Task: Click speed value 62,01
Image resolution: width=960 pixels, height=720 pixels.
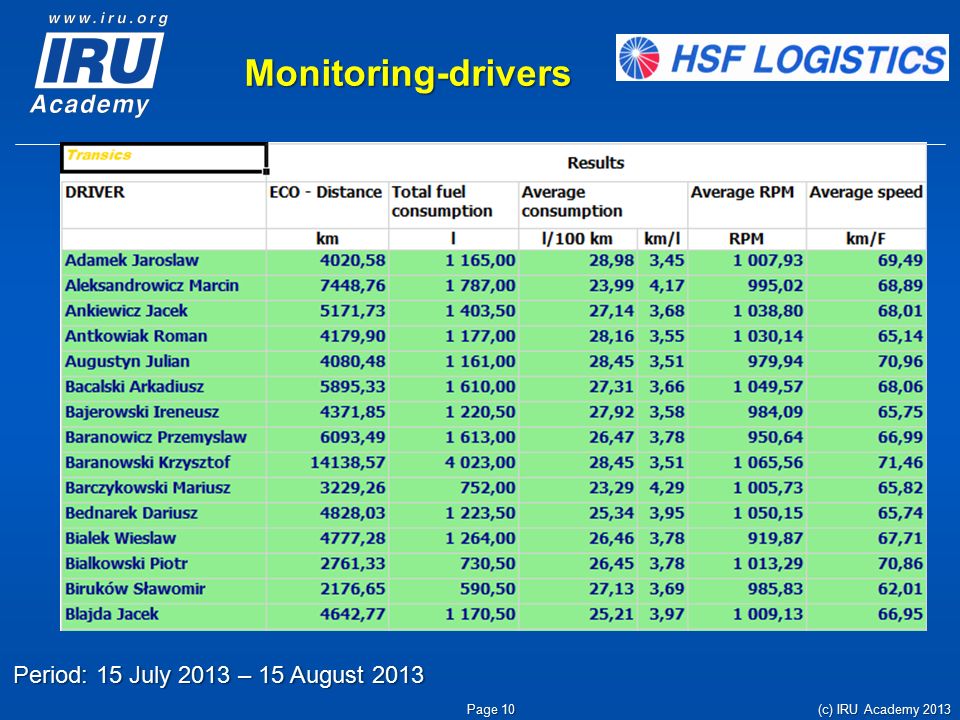Action: click(x=900, y=589)
